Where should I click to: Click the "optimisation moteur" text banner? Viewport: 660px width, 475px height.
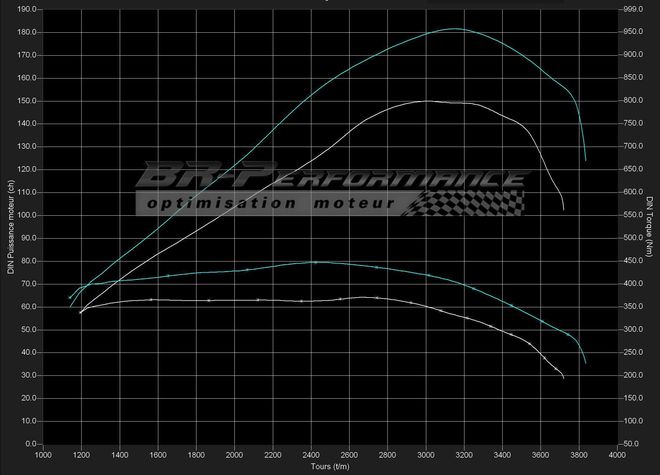click(268, 203)
